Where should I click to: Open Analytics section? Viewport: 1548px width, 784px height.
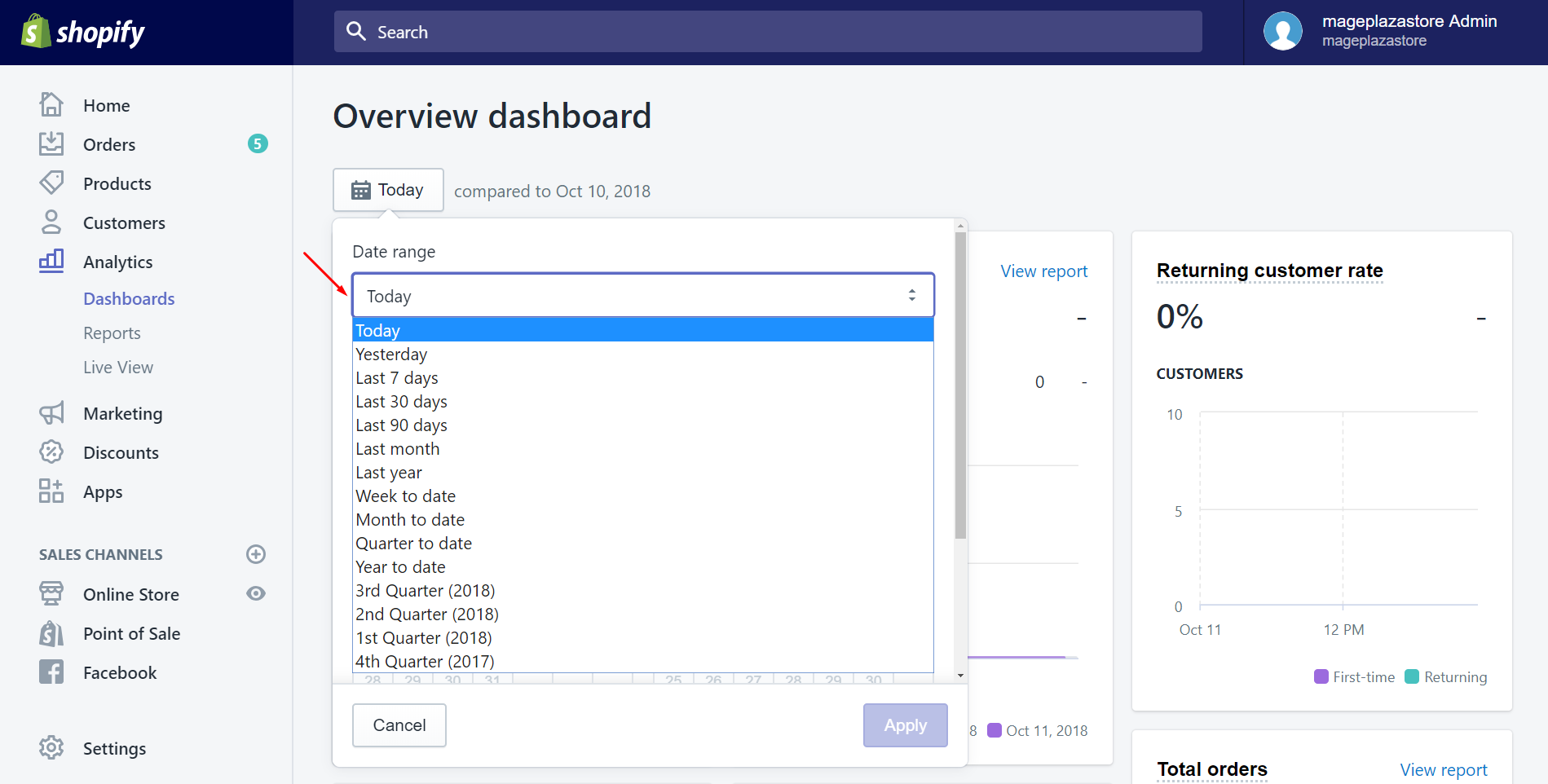[x=118, y=262]
